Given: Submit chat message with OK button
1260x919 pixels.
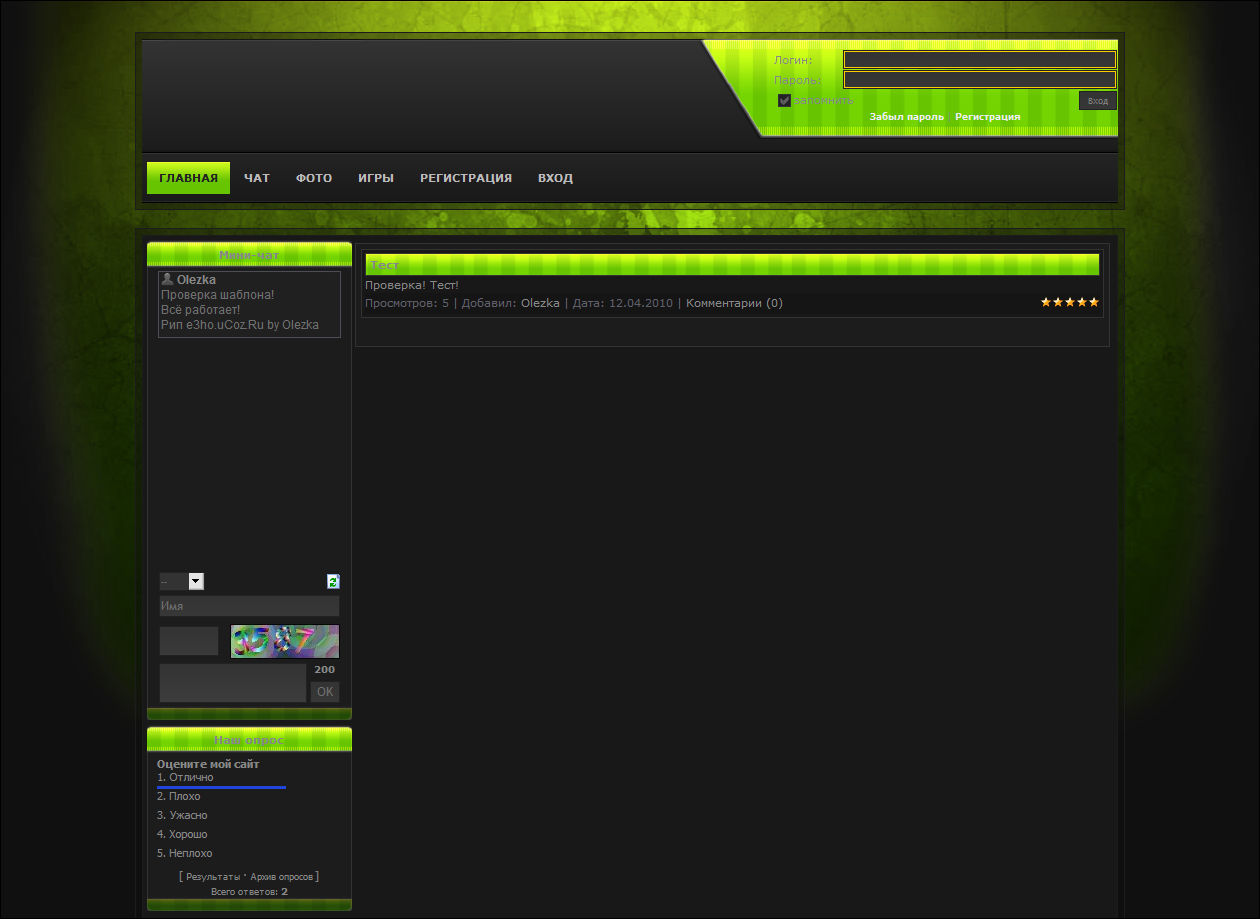Looking at the screenshot, I should [325, 692].
